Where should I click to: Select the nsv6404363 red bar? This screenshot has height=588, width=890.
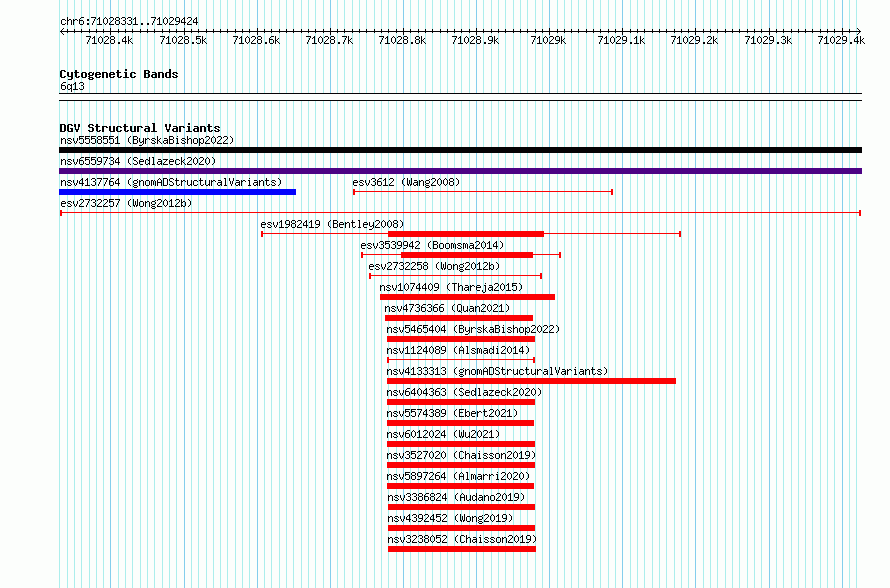click(x=461, y=402)
